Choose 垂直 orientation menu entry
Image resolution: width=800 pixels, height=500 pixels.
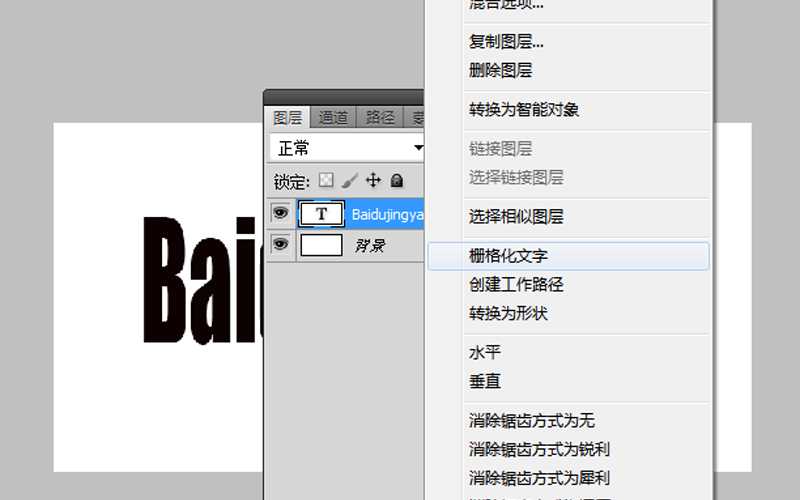[x=568, y=381]
